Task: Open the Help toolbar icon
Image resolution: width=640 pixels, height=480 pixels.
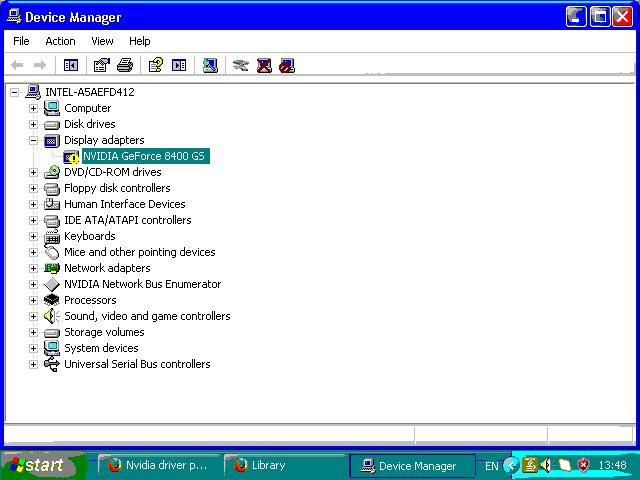Action: (156, 65)
